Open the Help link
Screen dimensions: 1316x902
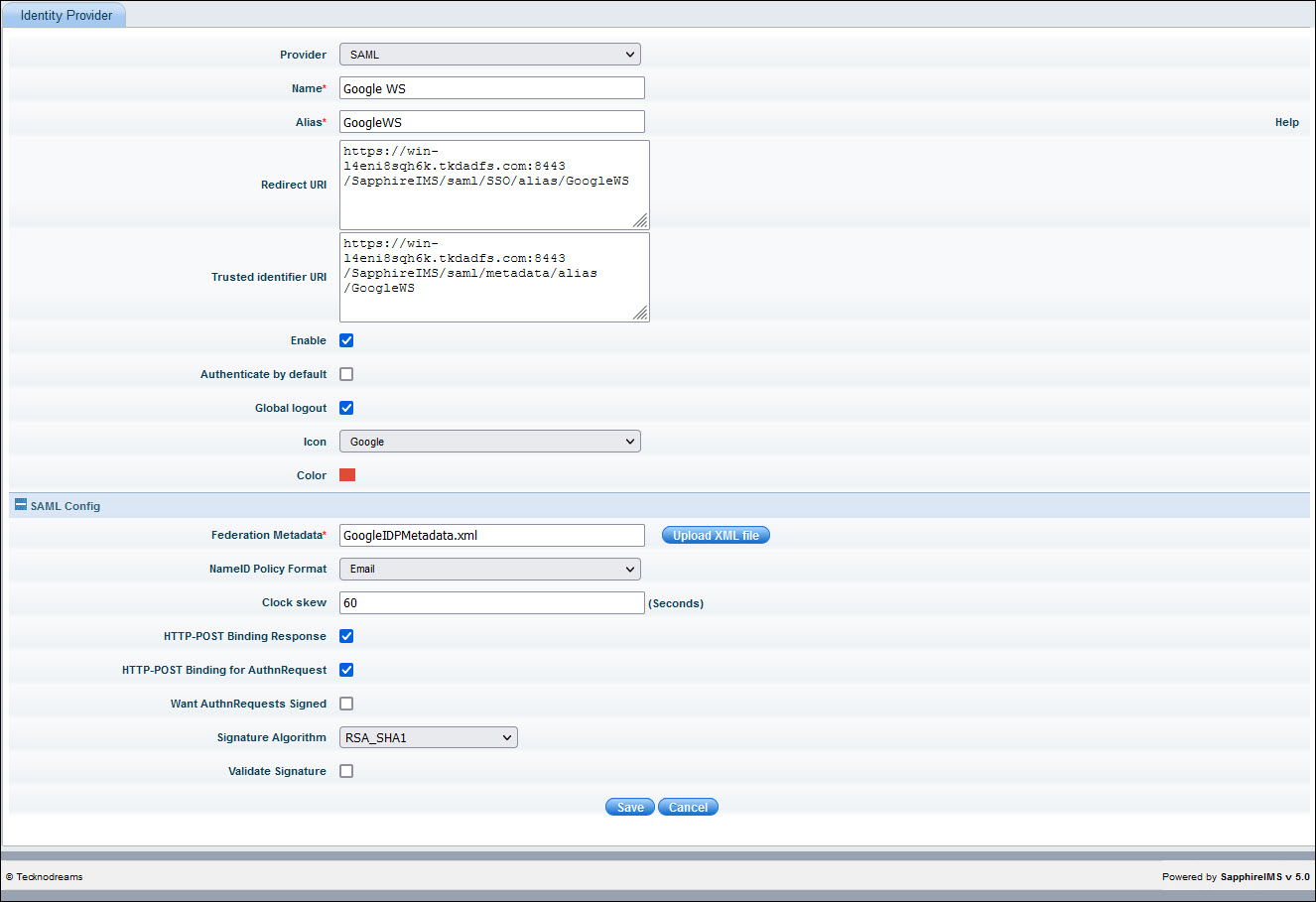[x=1286, y=121]
